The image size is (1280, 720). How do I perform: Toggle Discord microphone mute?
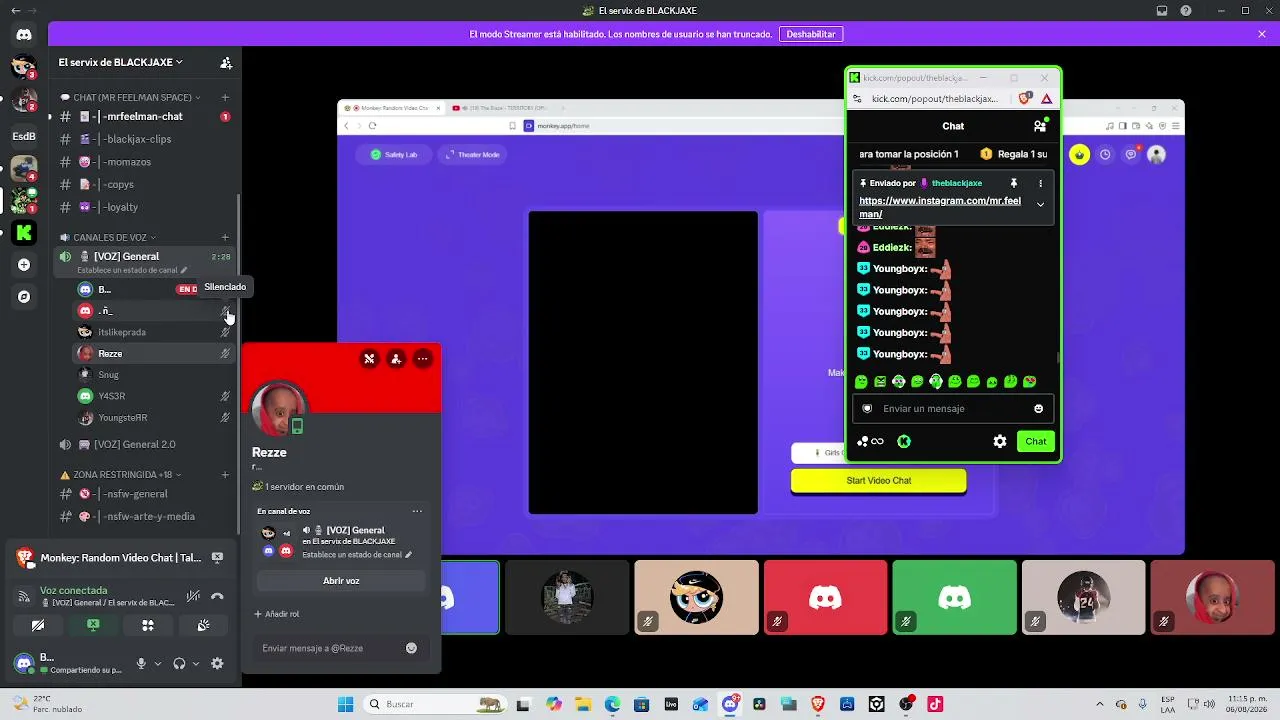coord(141,663)
